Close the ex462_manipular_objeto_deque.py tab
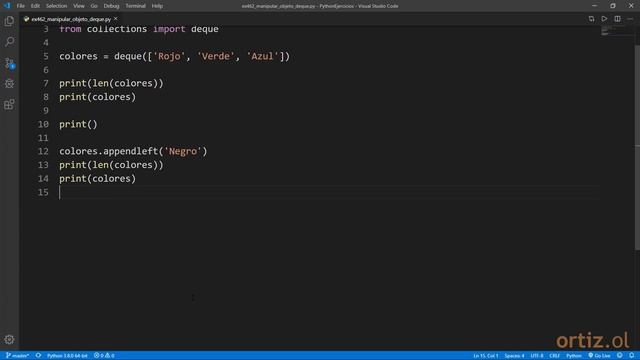The image size is (640, 360). (x=116, y=19)
